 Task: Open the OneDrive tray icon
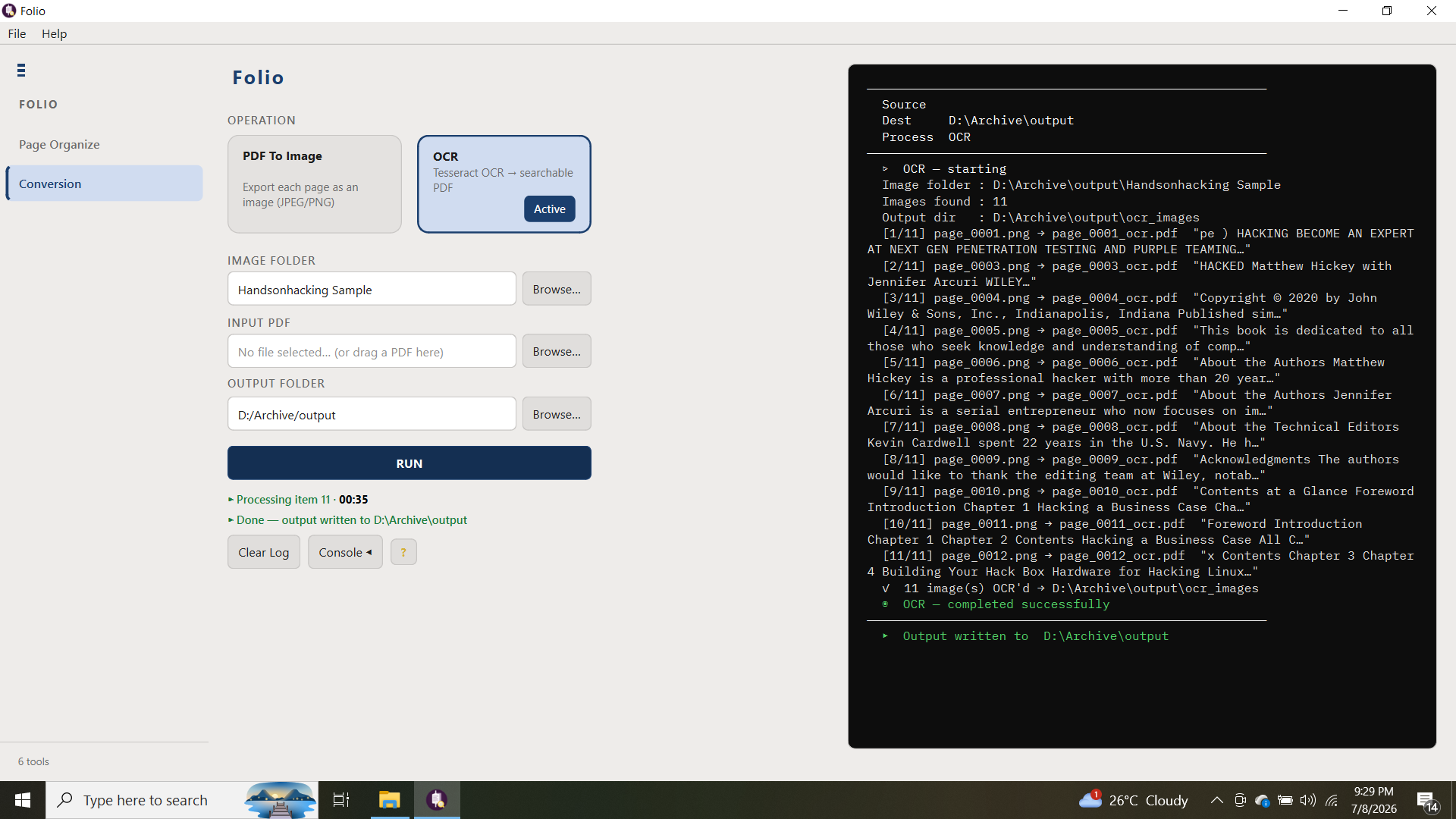tap(1263, 800)
